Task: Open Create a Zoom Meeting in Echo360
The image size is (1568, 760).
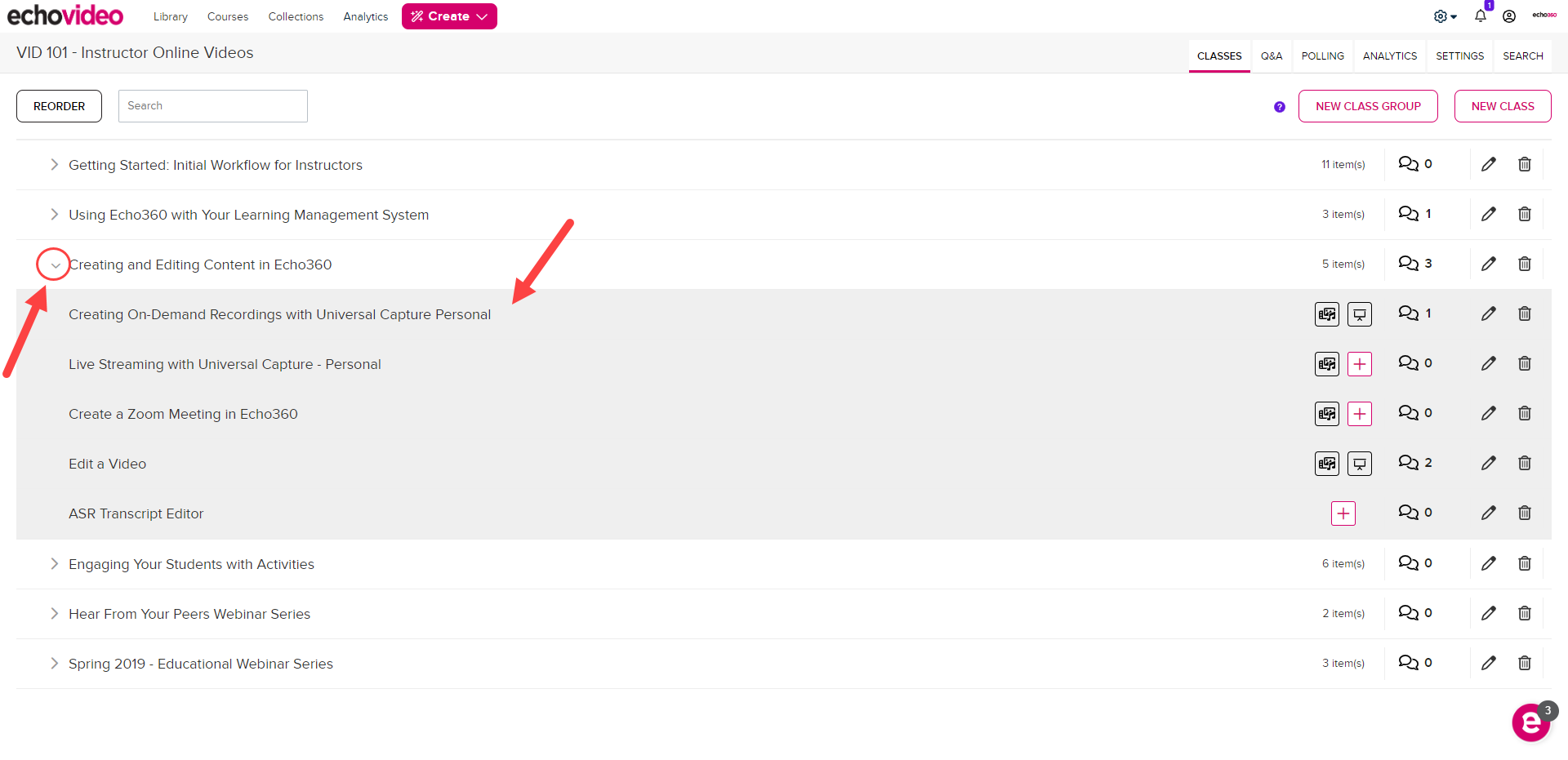Action: 183,414
